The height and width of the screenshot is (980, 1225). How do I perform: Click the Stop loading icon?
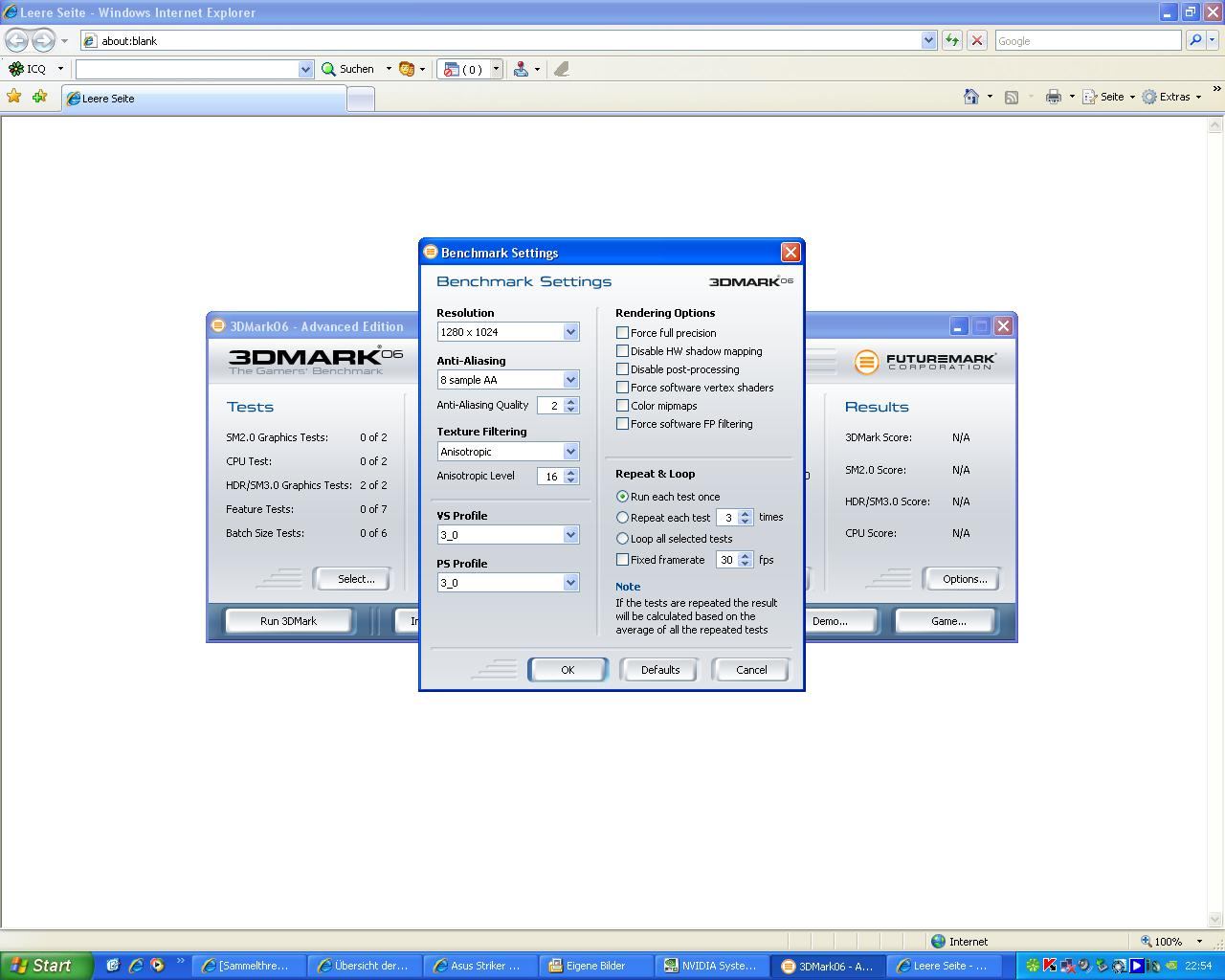click(977, 40)
